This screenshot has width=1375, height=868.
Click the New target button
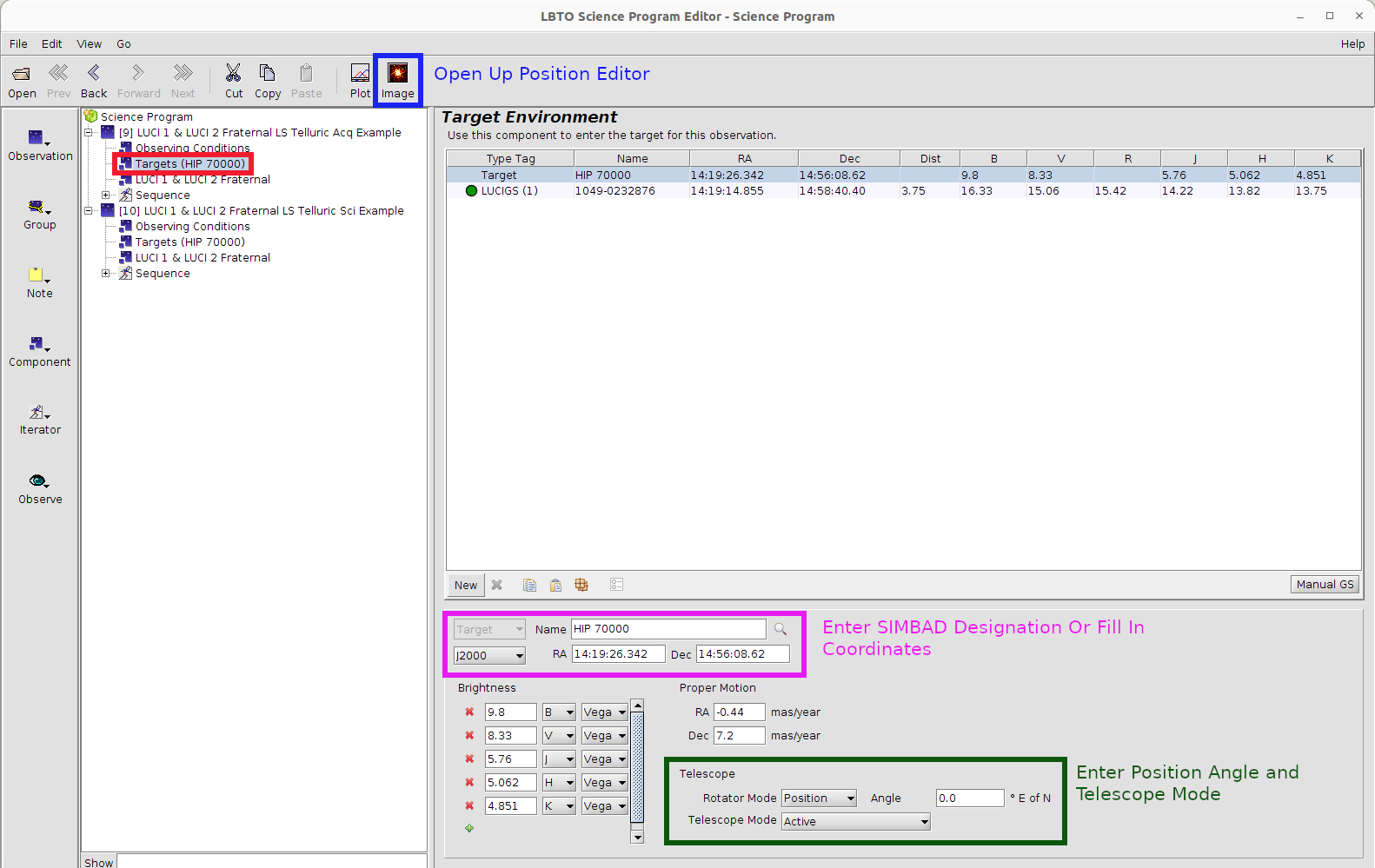(x=466, y=586)
